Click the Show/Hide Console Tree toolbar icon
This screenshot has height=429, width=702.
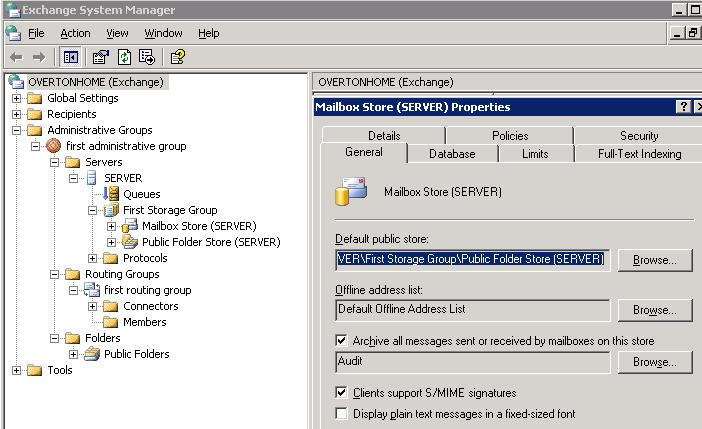pos(71,57)
